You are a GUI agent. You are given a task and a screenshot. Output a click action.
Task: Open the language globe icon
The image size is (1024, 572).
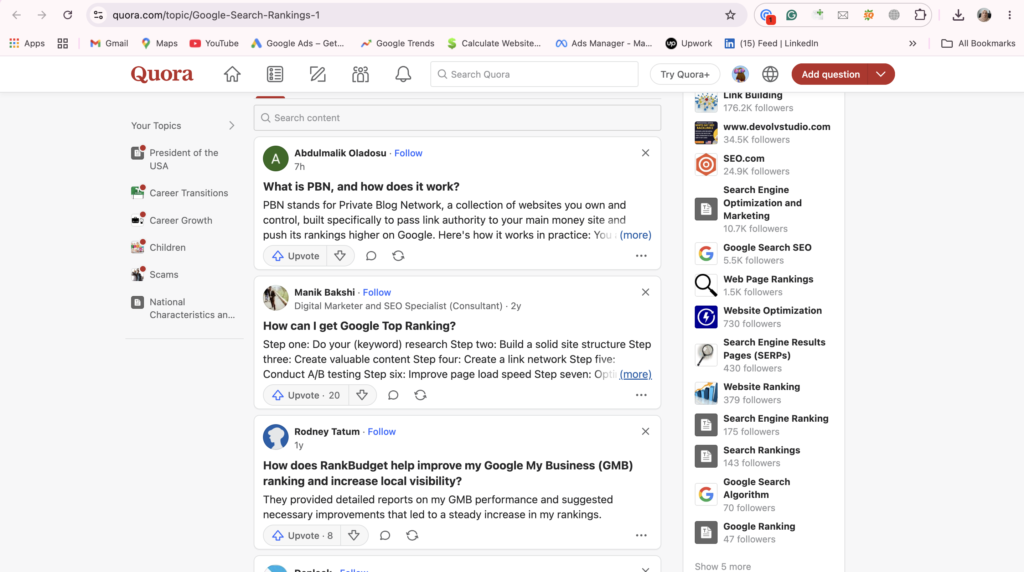point(770,74)
